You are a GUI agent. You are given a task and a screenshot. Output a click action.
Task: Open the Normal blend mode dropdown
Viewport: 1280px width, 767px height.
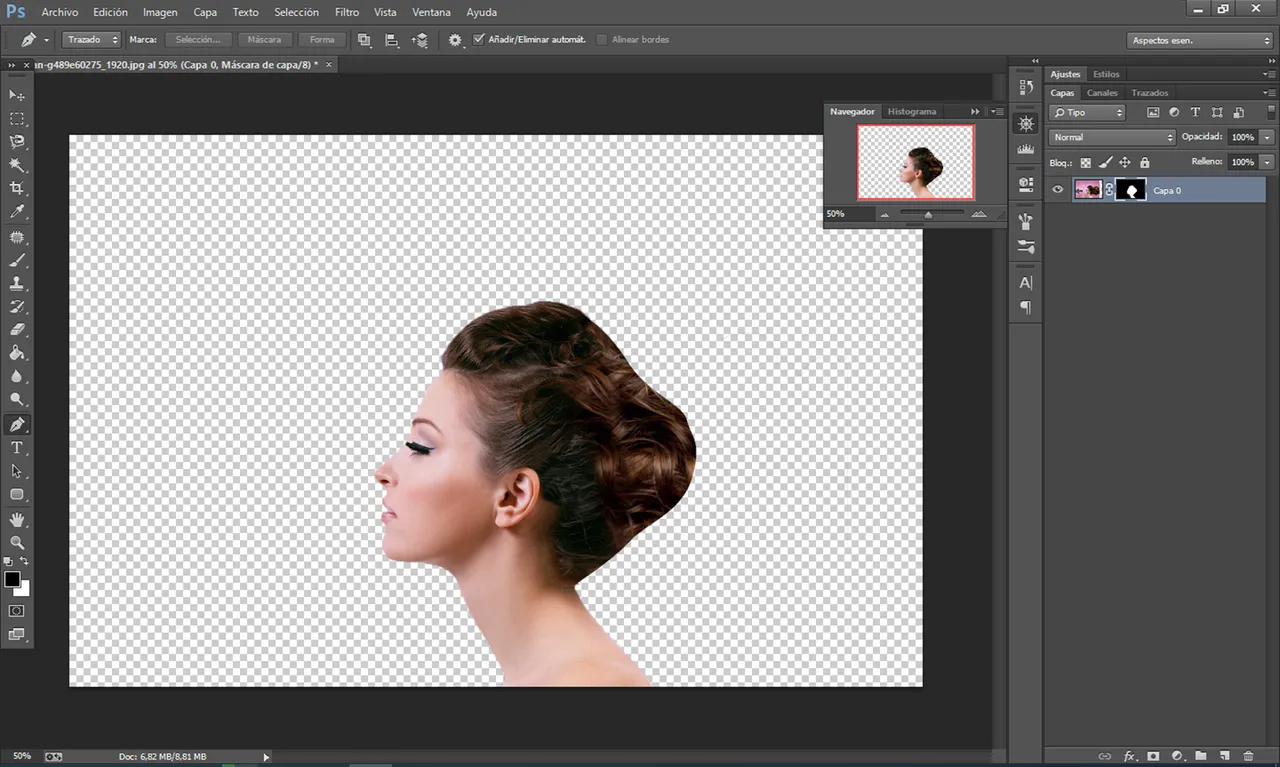point(1113,137)
